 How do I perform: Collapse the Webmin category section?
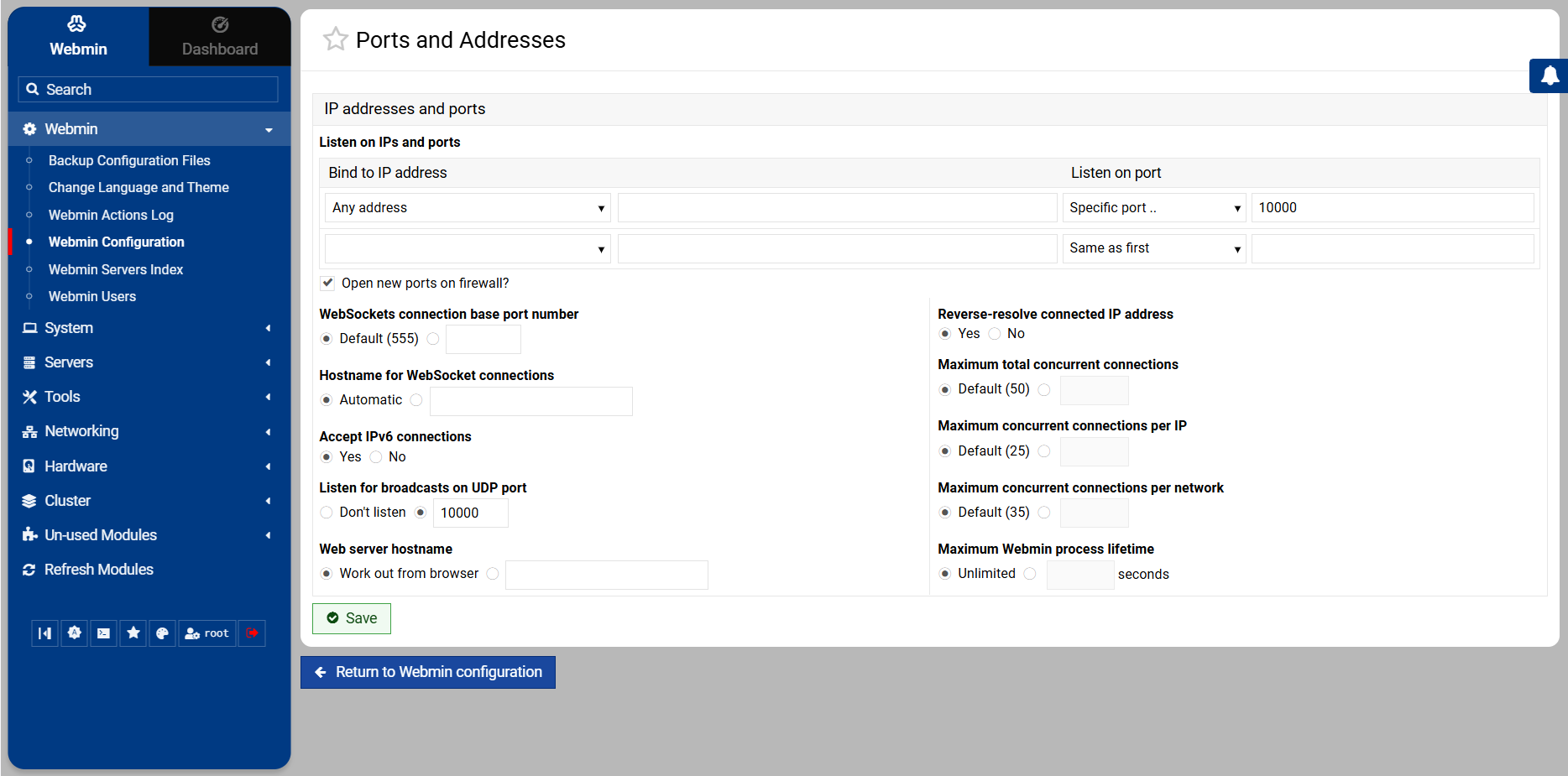149,129
